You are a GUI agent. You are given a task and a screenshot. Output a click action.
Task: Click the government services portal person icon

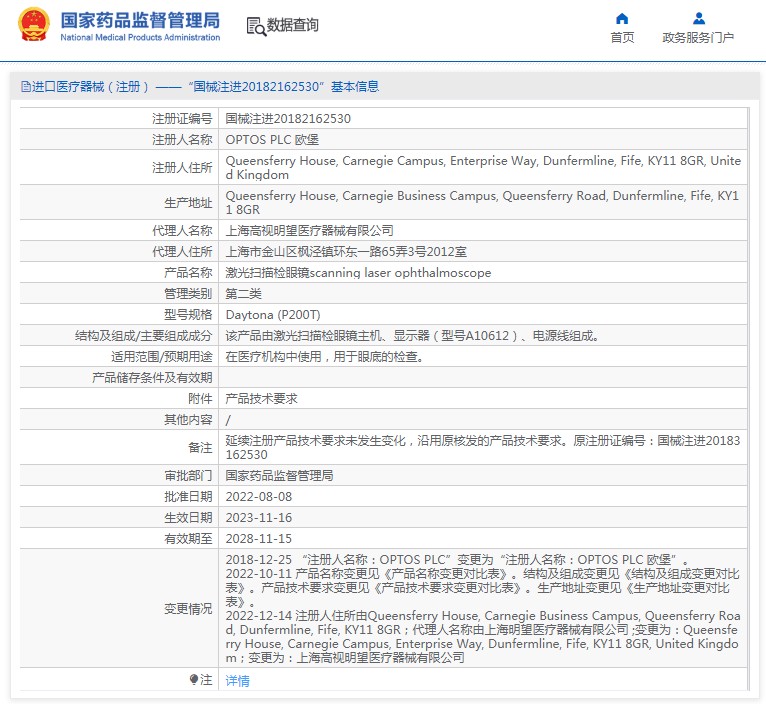click(x=699, y=19)
